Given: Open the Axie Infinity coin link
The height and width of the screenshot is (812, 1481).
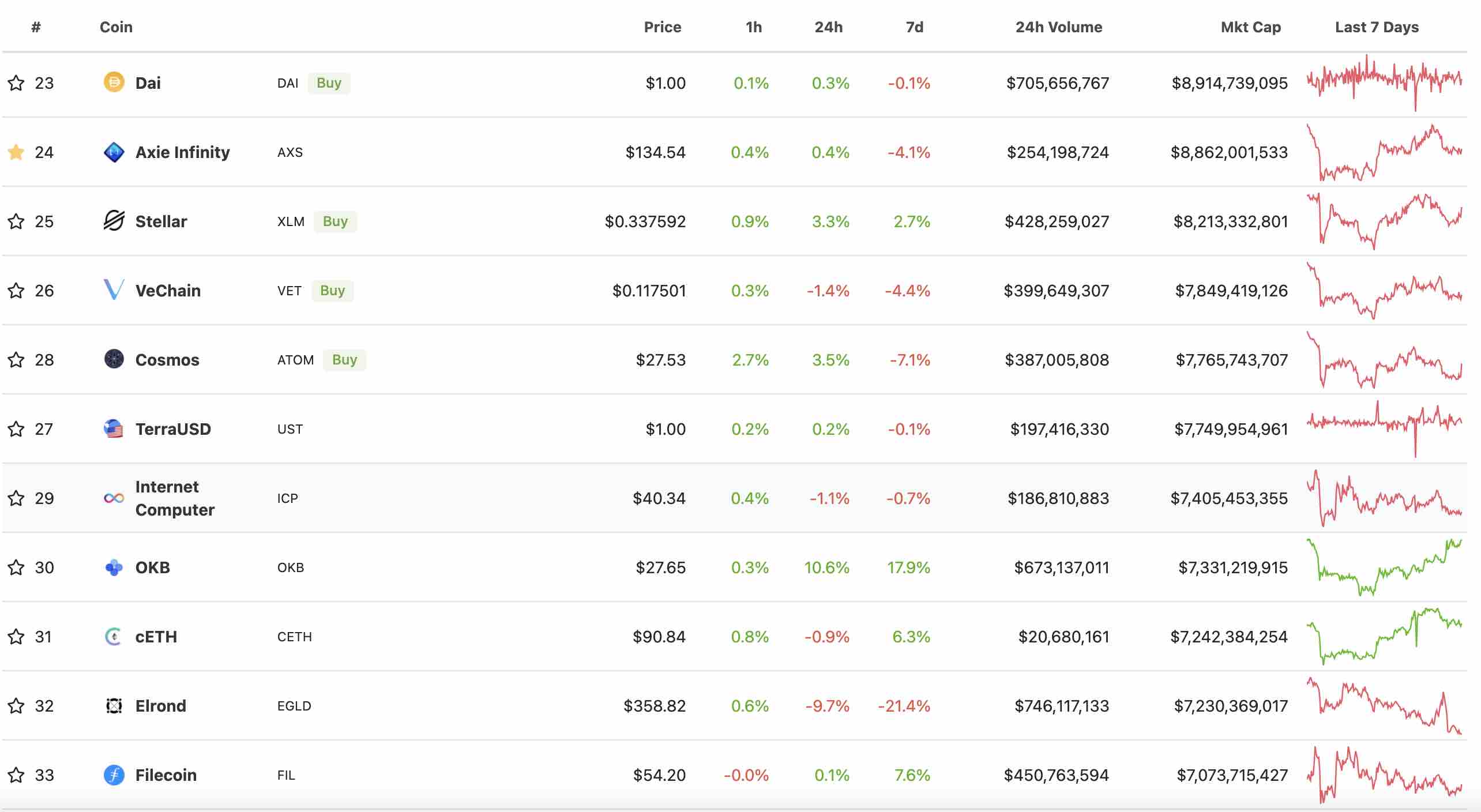Looking at the screenshot, I should 182,152.
